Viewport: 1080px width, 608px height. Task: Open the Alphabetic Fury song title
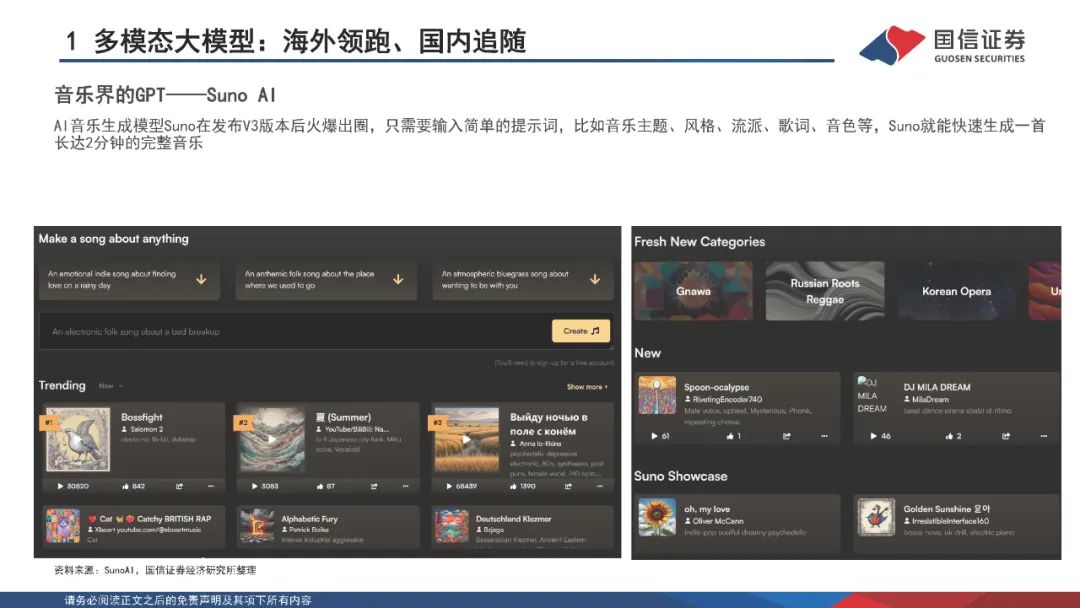(x=309, y=518)
